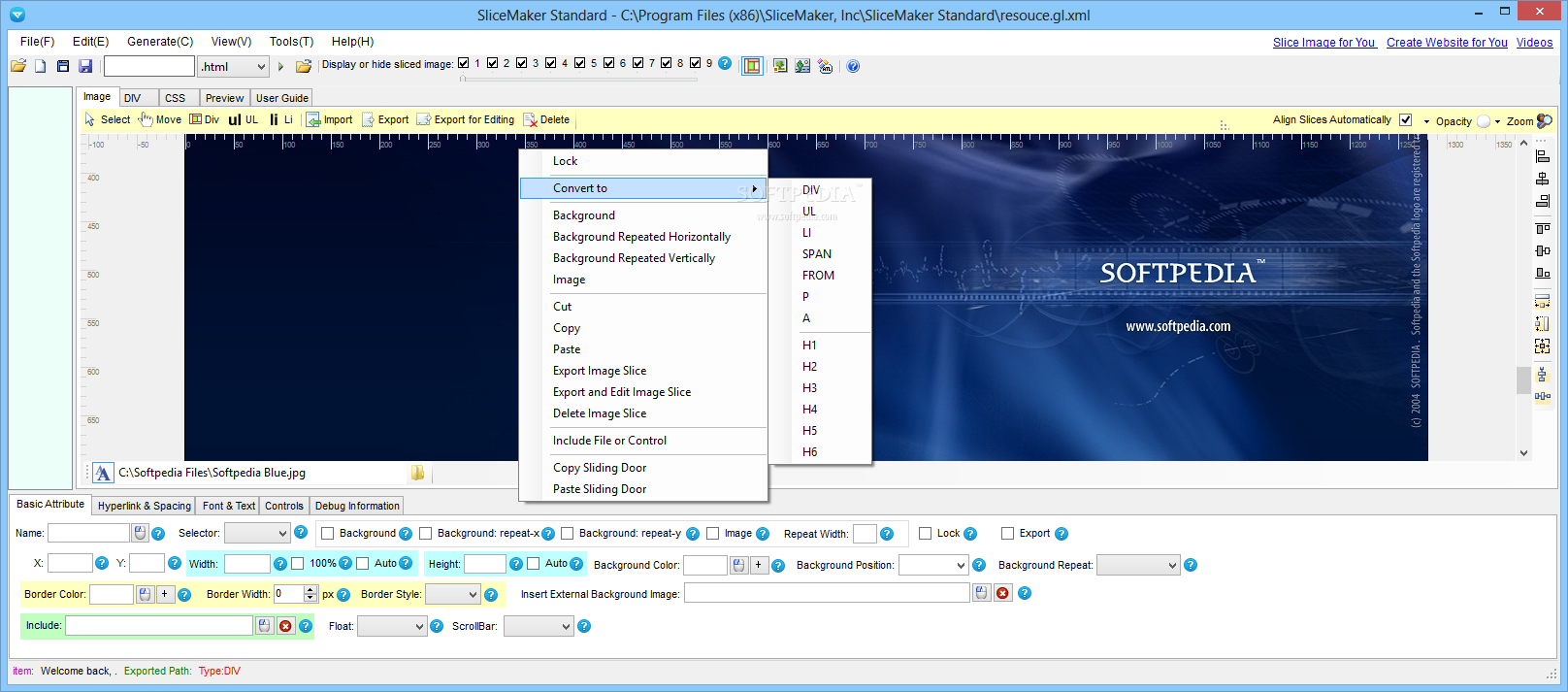
Task: Check the Lock checkbox
Action: tap(926, 534)
